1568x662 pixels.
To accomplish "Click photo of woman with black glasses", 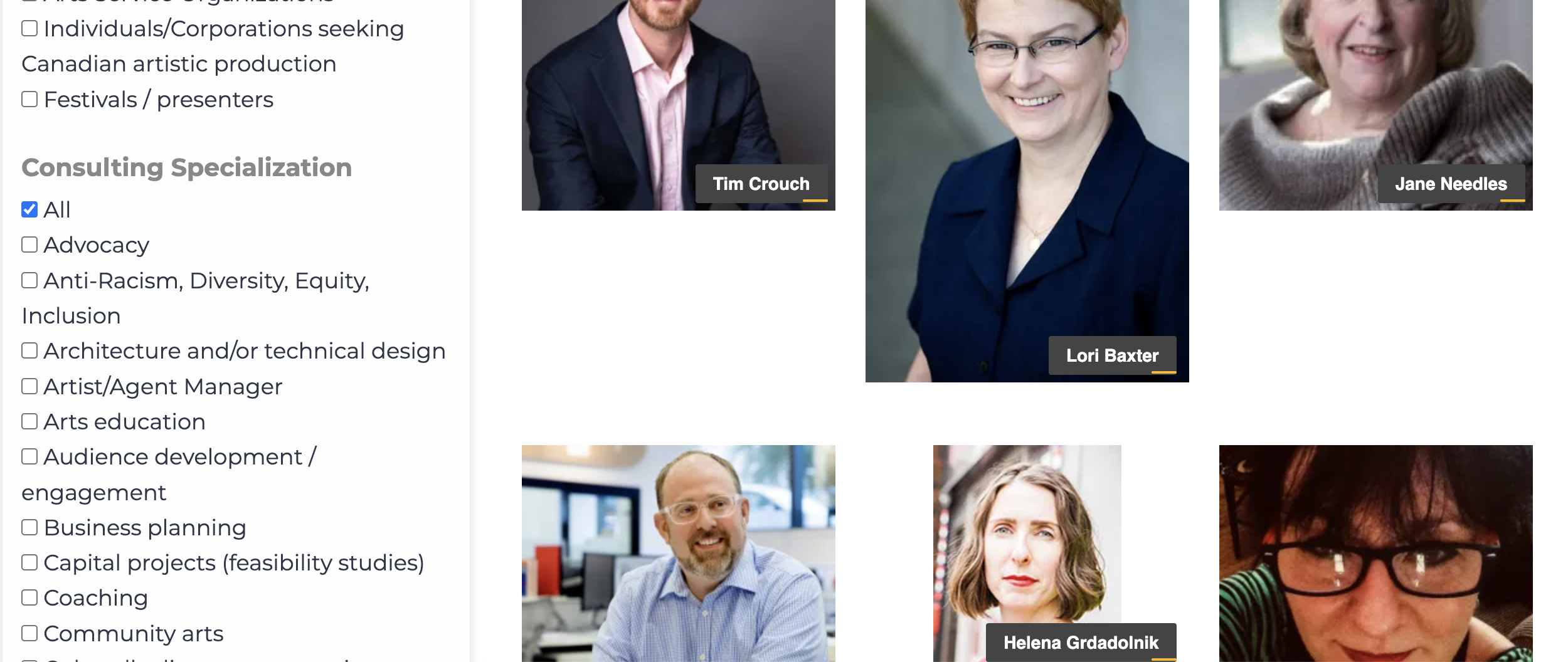I will click(x=1375, y=554).
